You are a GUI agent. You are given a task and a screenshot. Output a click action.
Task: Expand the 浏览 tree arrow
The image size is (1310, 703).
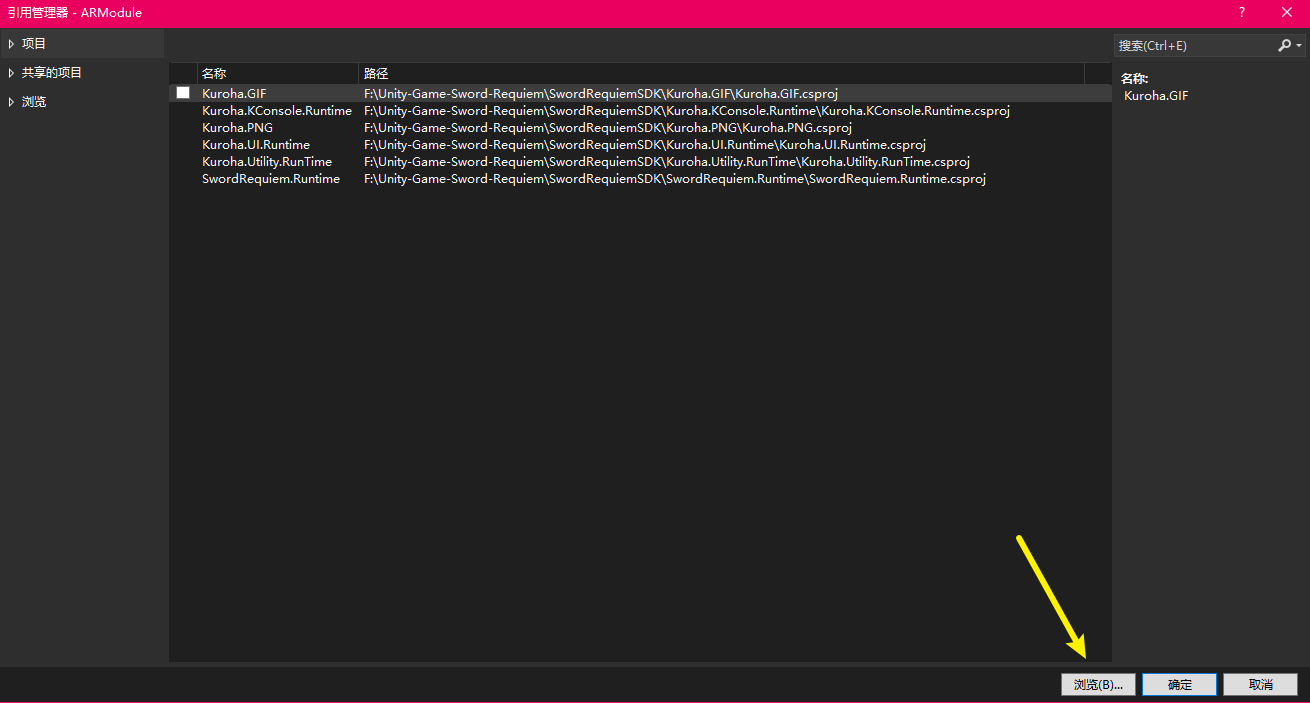tap(11, 102)
